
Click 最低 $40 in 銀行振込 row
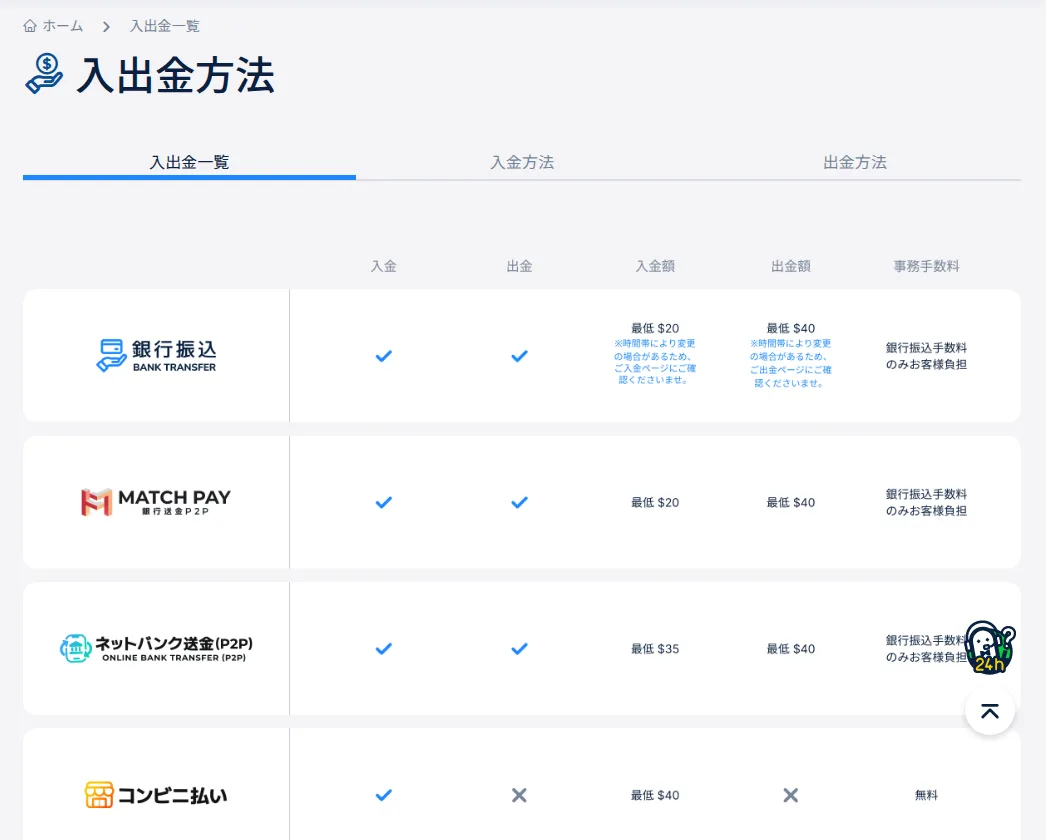tap(791, 328)
